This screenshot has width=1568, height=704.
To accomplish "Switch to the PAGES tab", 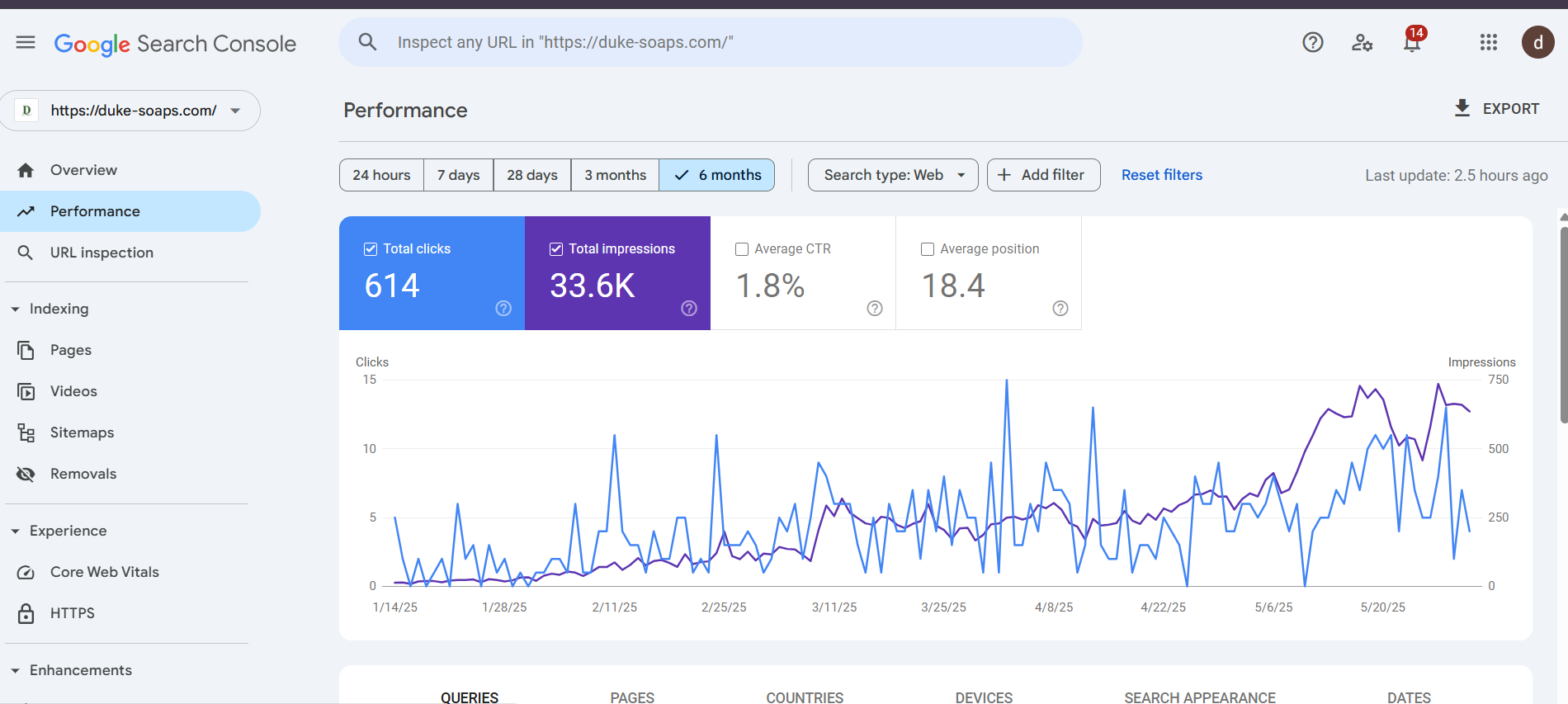I will (632, 697).
